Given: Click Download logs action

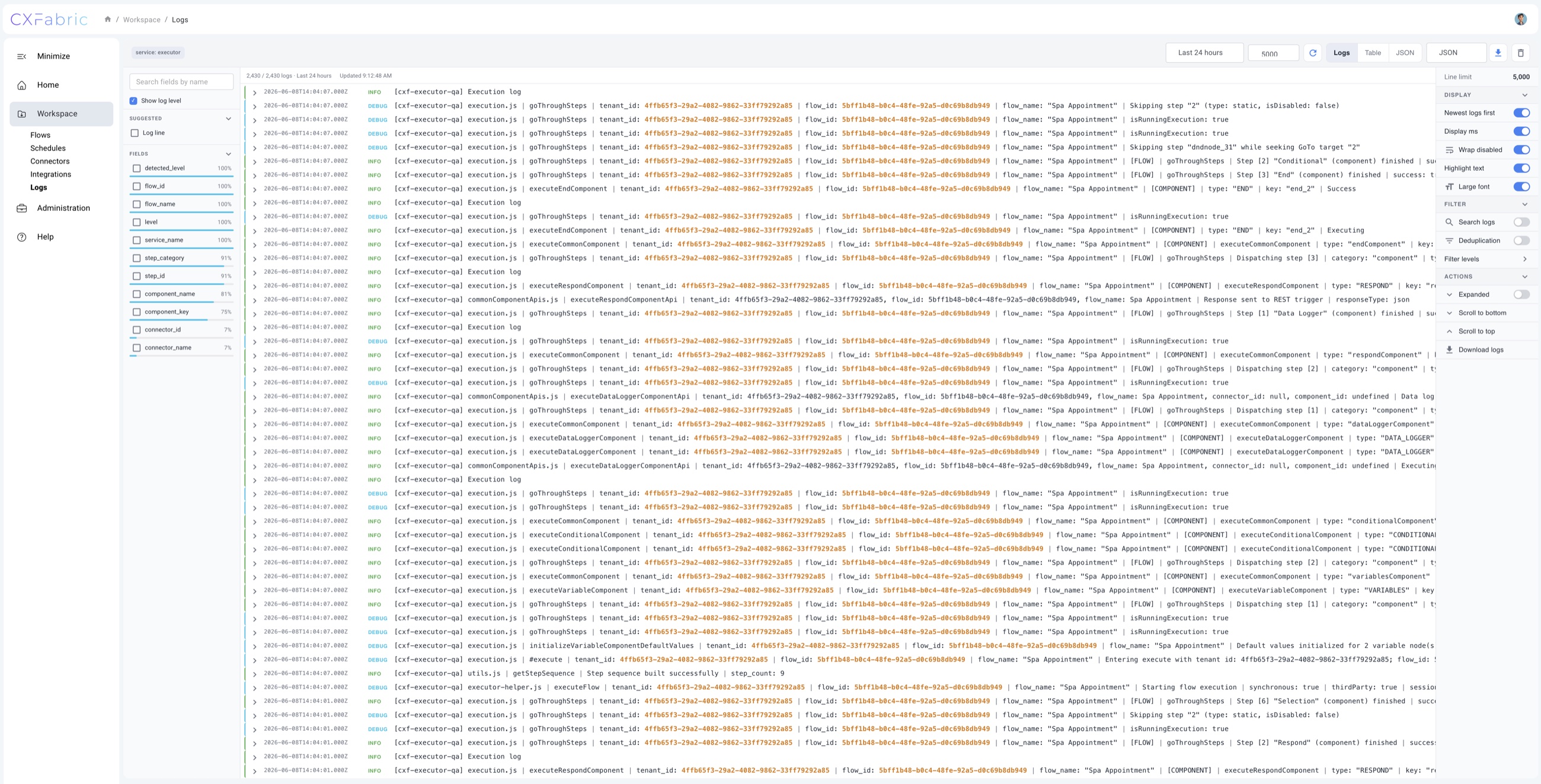Looking at the screenshot, I should 1481,350.
